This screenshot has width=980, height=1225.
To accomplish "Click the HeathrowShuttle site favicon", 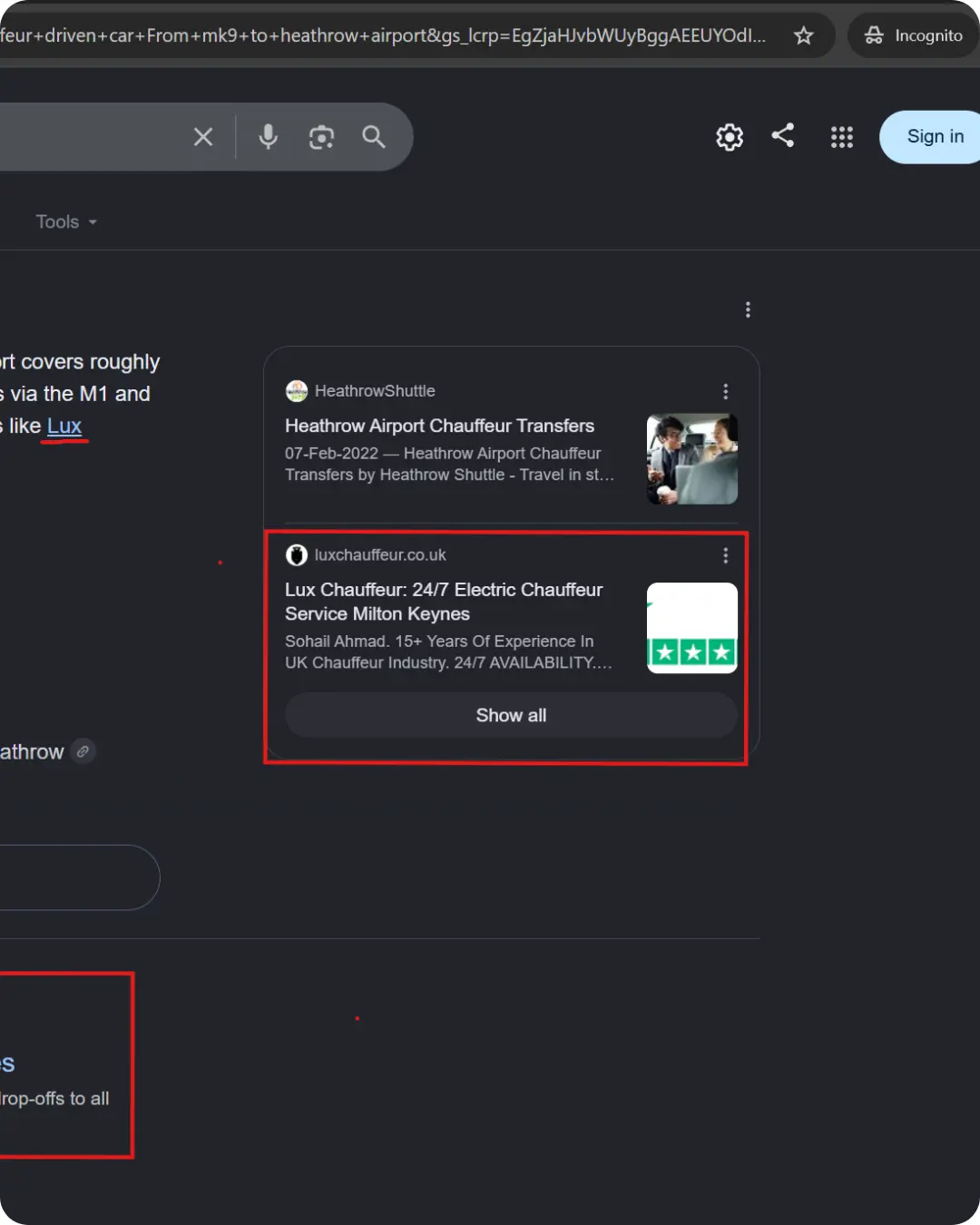I will point(297,391).
